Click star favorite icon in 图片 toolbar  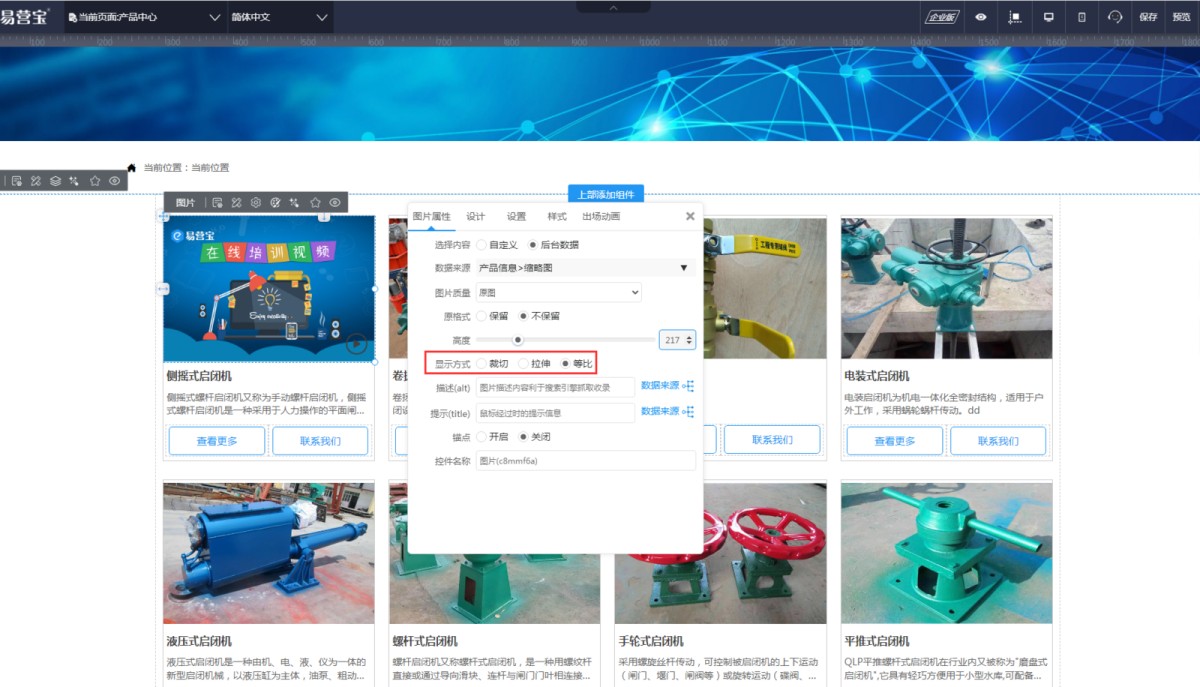315,203
